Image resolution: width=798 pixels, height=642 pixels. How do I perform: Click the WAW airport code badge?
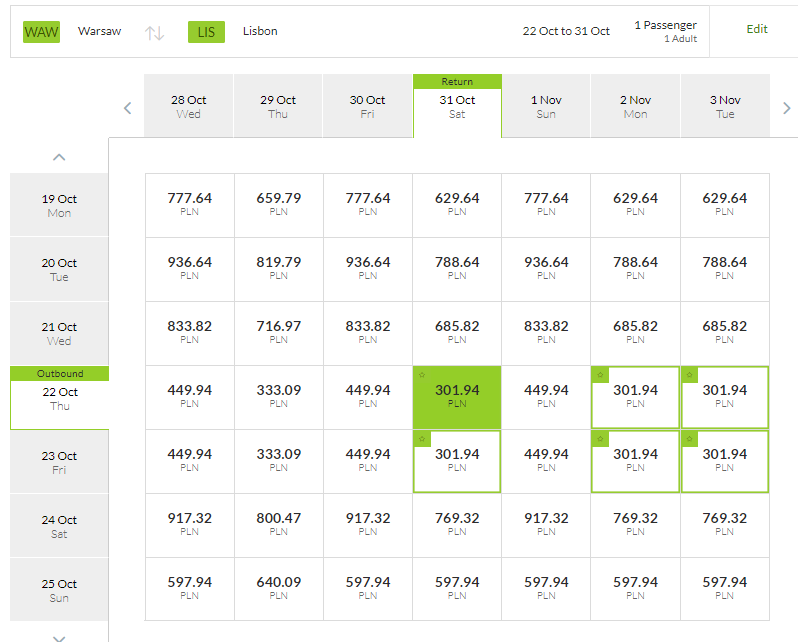click(x=41, y=32)
